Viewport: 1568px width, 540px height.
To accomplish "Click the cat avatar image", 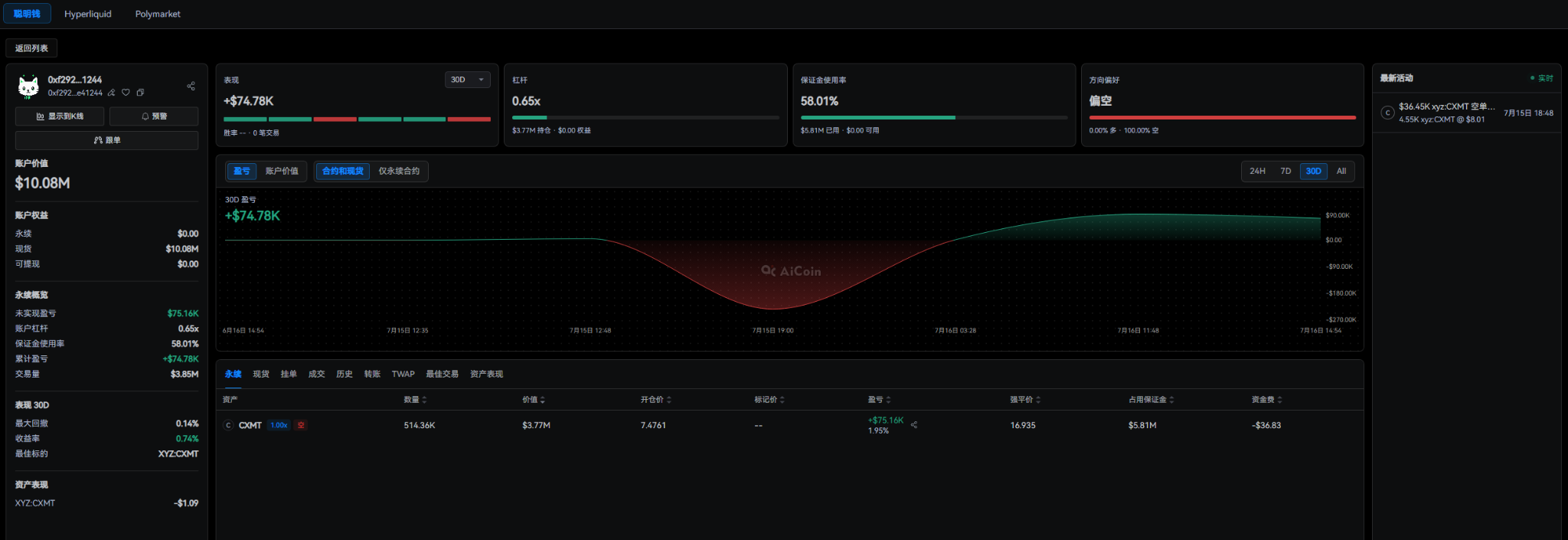I will pos(29,87).
